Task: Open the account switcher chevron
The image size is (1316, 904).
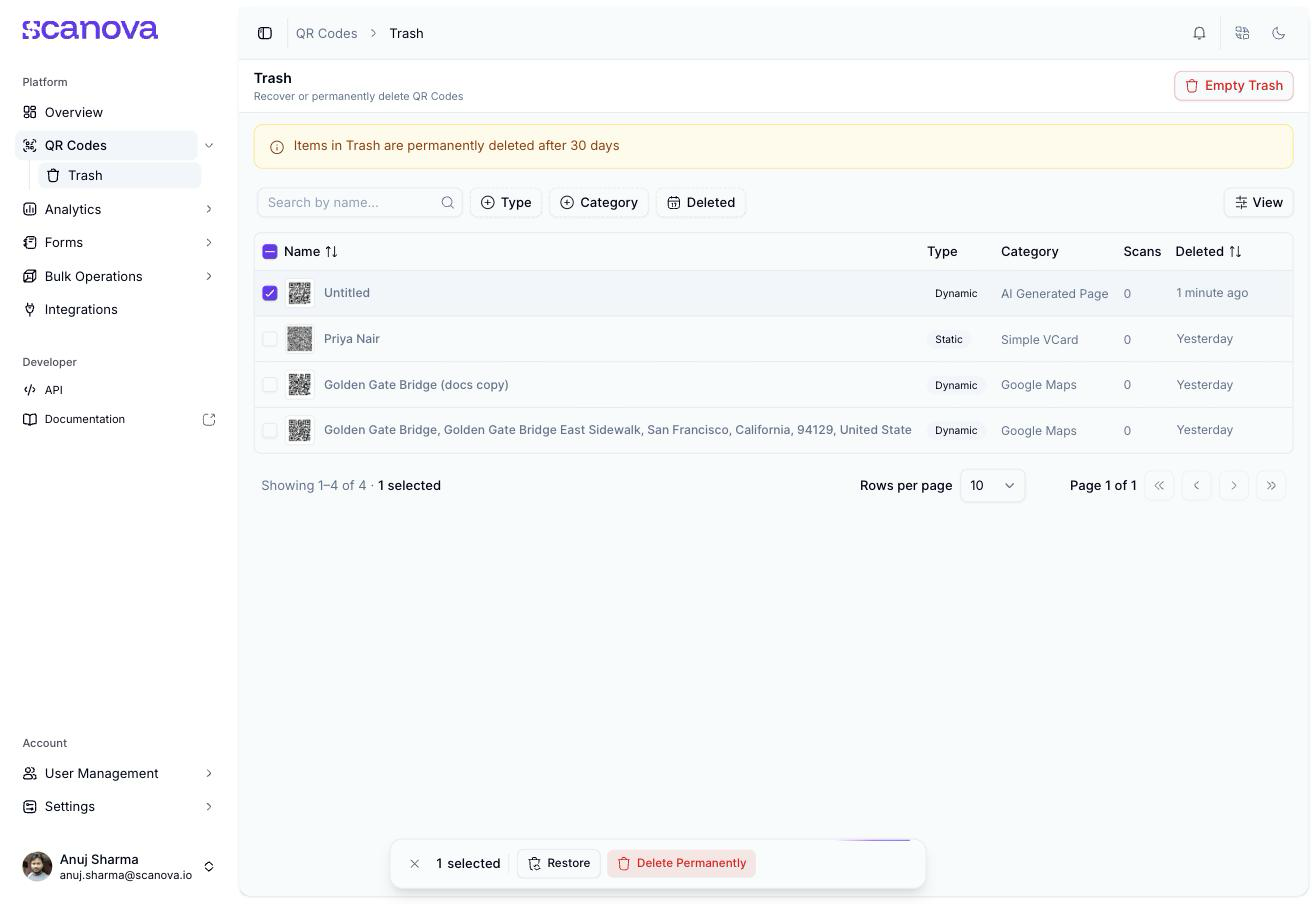Action: coord(209,866)
